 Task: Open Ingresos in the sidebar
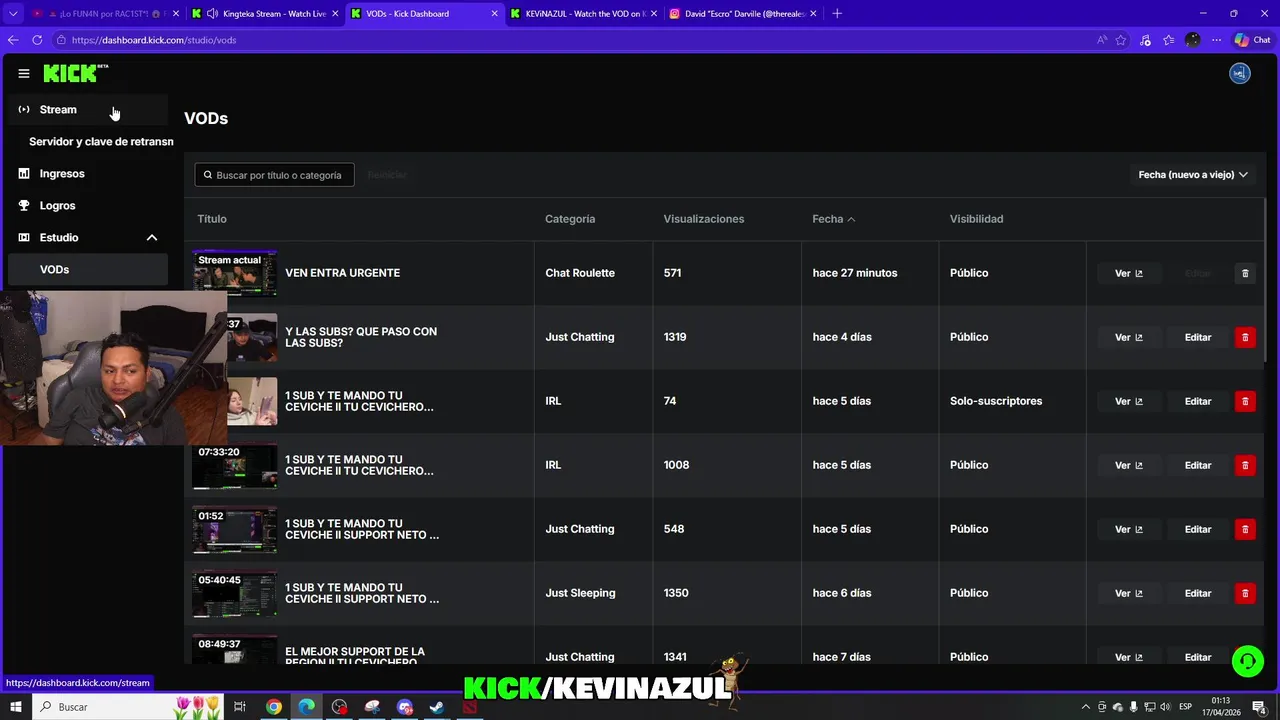click(88, 173)
